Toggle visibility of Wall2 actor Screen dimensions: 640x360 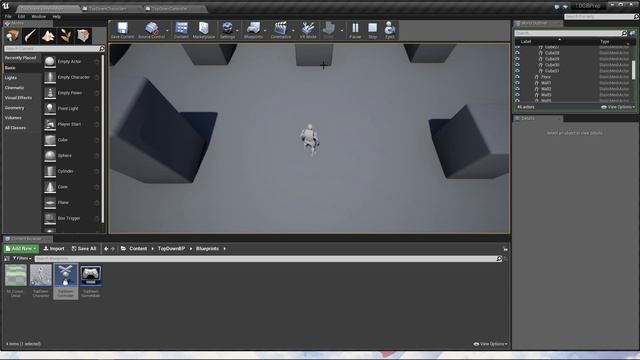pos(517,89)
